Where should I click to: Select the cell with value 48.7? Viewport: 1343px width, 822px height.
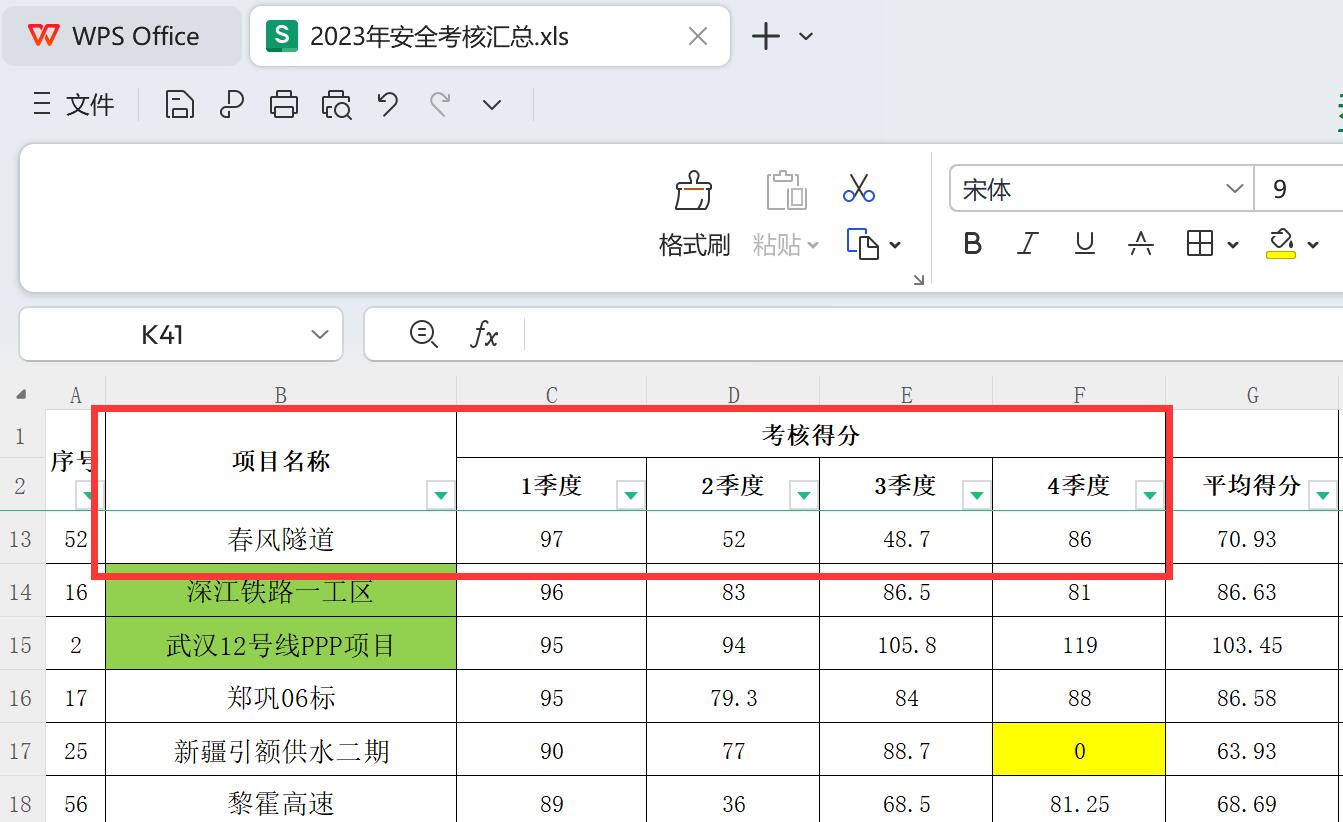[906, 539]
